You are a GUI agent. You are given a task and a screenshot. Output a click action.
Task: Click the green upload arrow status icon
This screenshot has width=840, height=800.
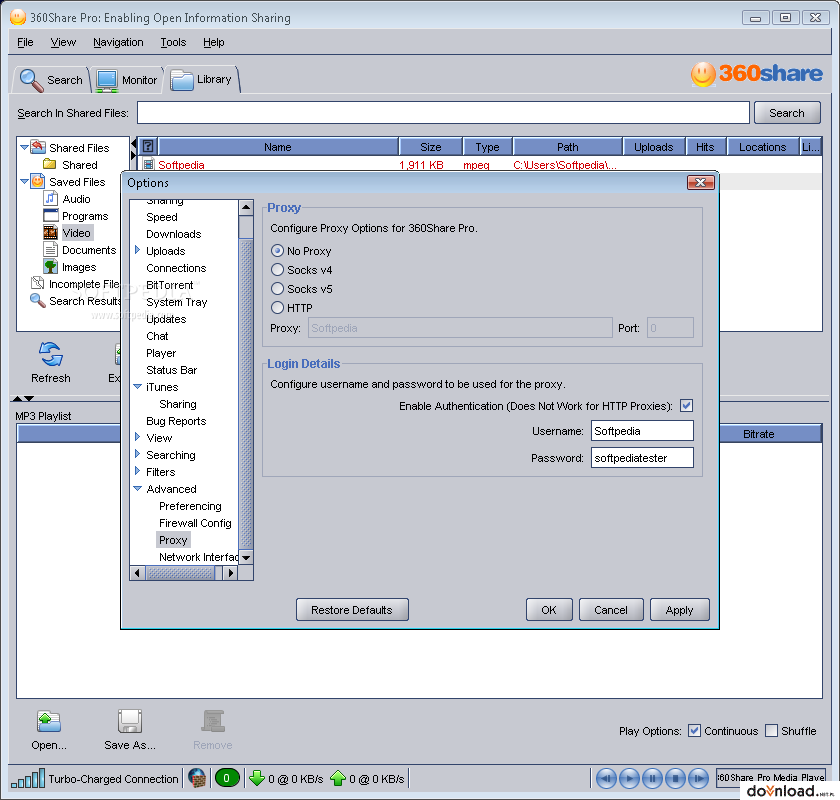[338, 778]
